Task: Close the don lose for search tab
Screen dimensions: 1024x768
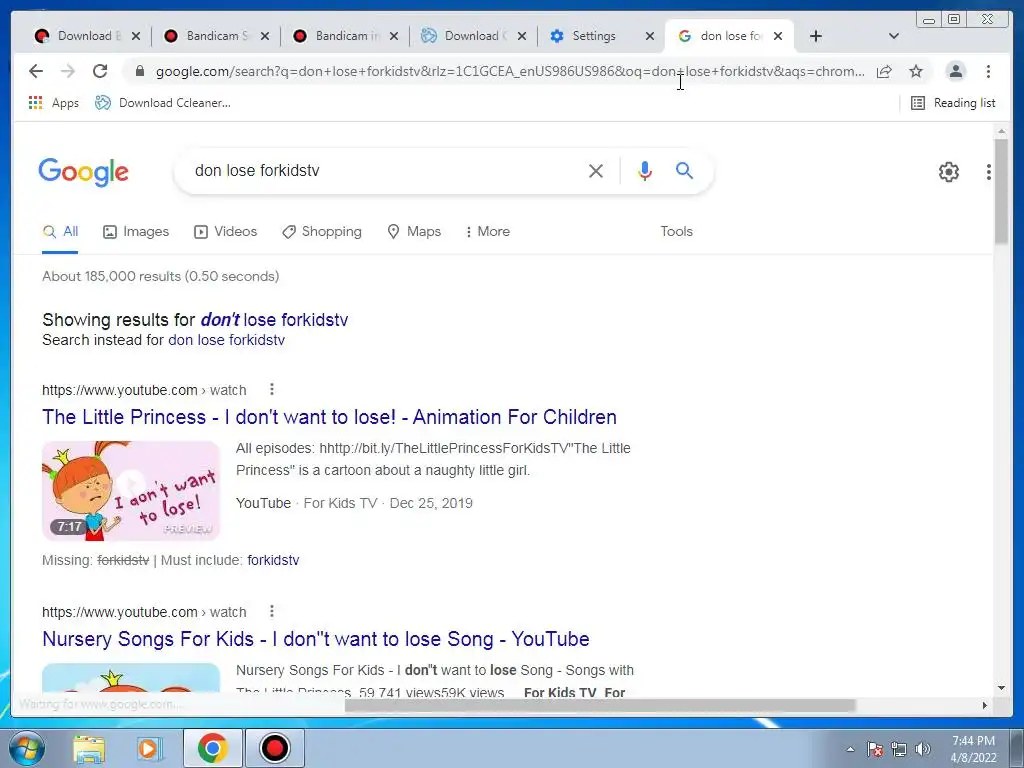Action: pyautogui.click(x=778, y=36)
